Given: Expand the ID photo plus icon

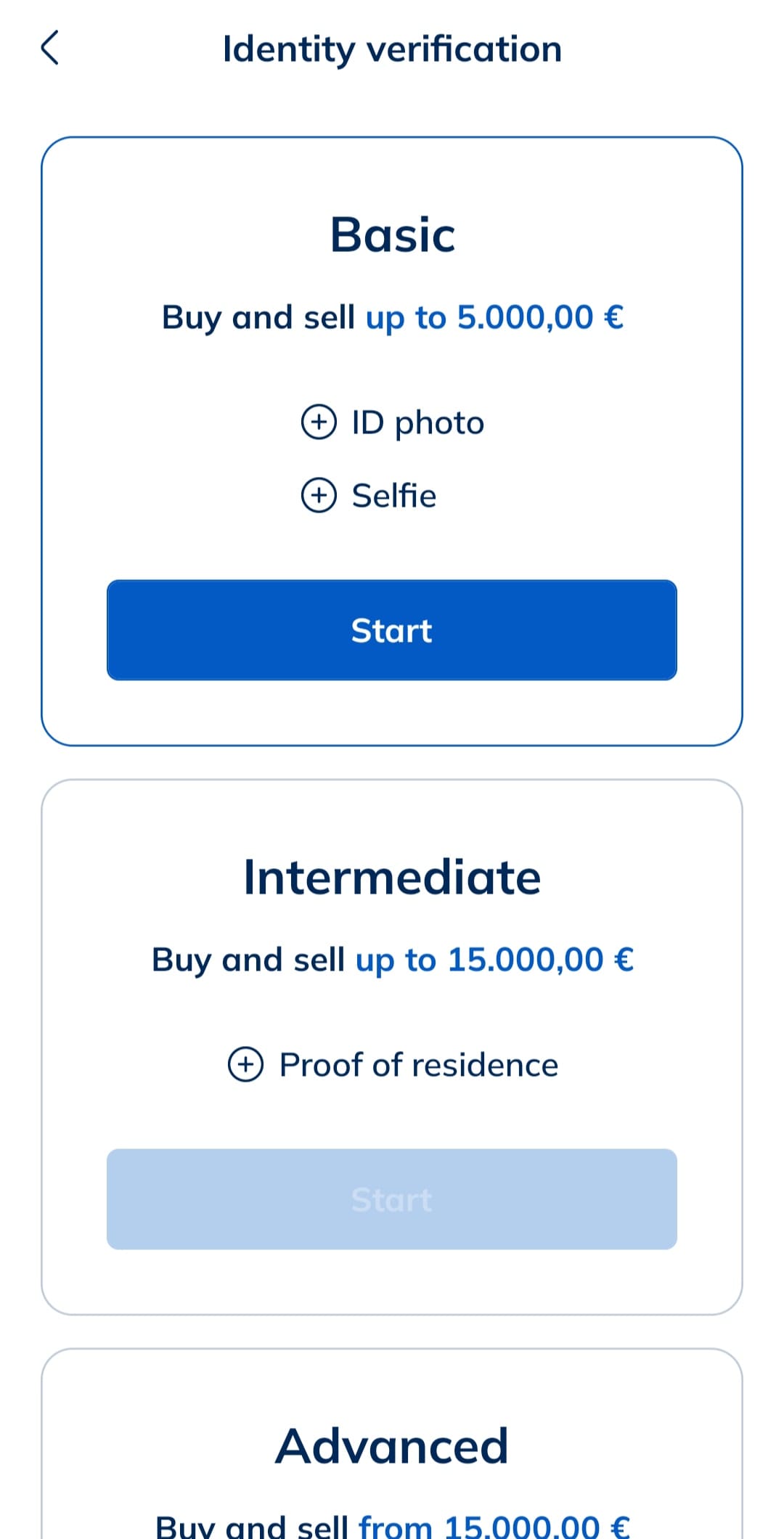Looking at the screenshot, I should 319,422.
